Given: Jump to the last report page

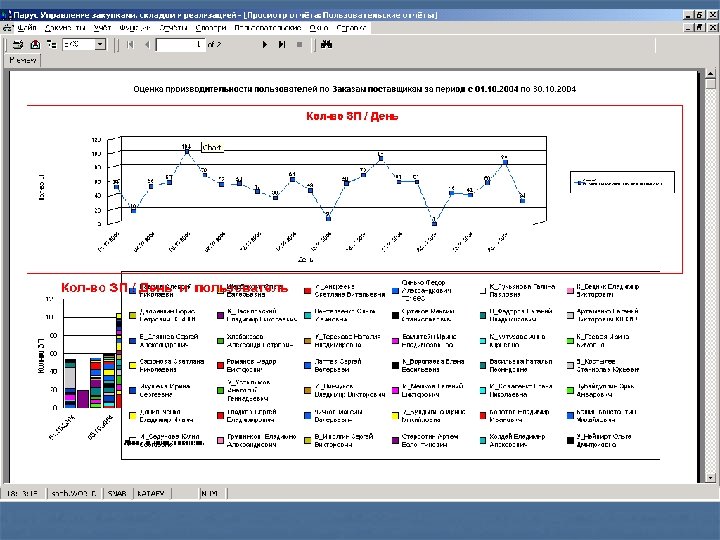Looking at the screenshot, I should 282,45.
